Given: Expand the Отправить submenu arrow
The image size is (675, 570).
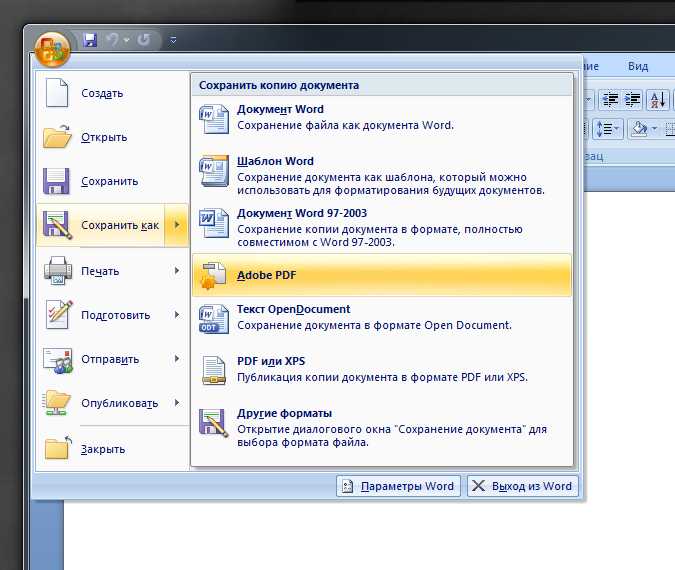Looking at the screenshot, I should [x=176, y=359].
